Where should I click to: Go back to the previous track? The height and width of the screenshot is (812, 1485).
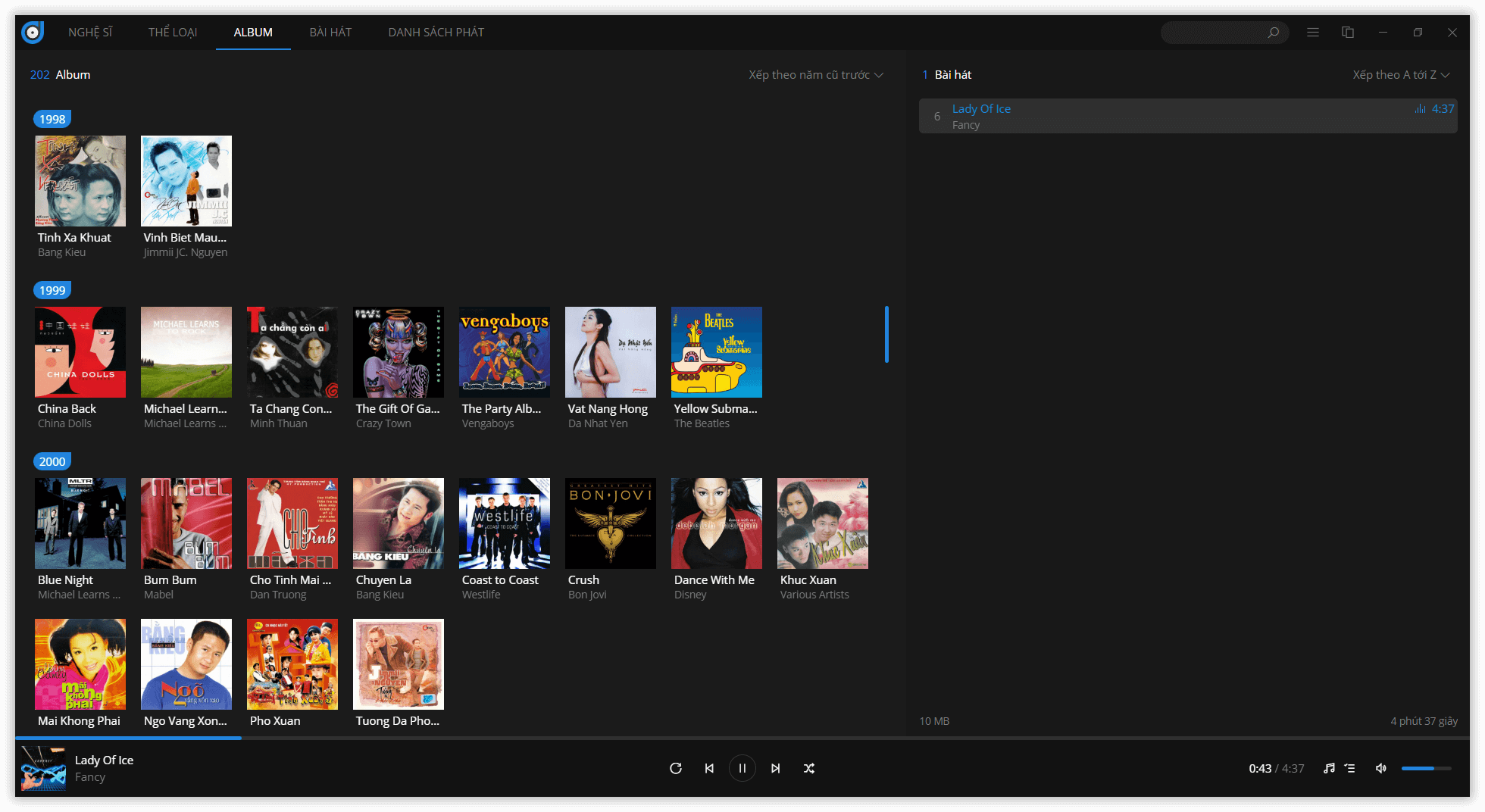[x=709, y=768]
